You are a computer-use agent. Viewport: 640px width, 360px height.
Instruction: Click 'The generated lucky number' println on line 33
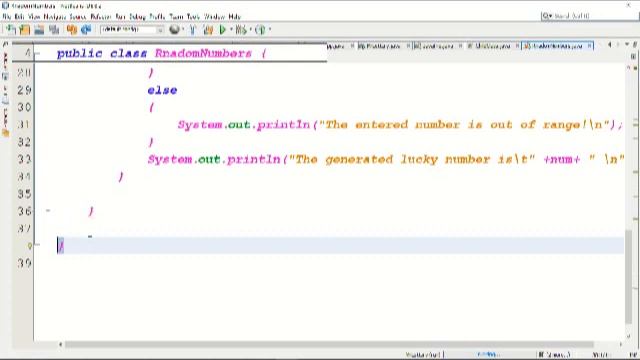(386, 159)
